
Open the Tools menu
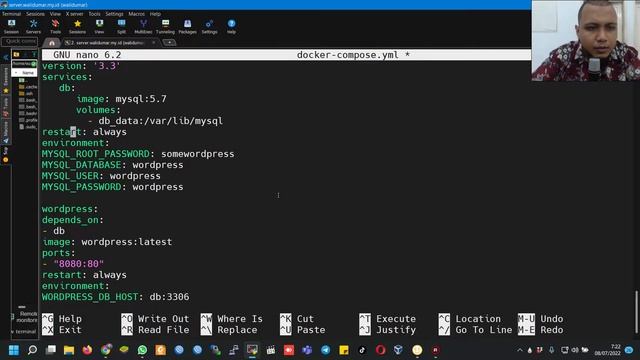point(94,14)
